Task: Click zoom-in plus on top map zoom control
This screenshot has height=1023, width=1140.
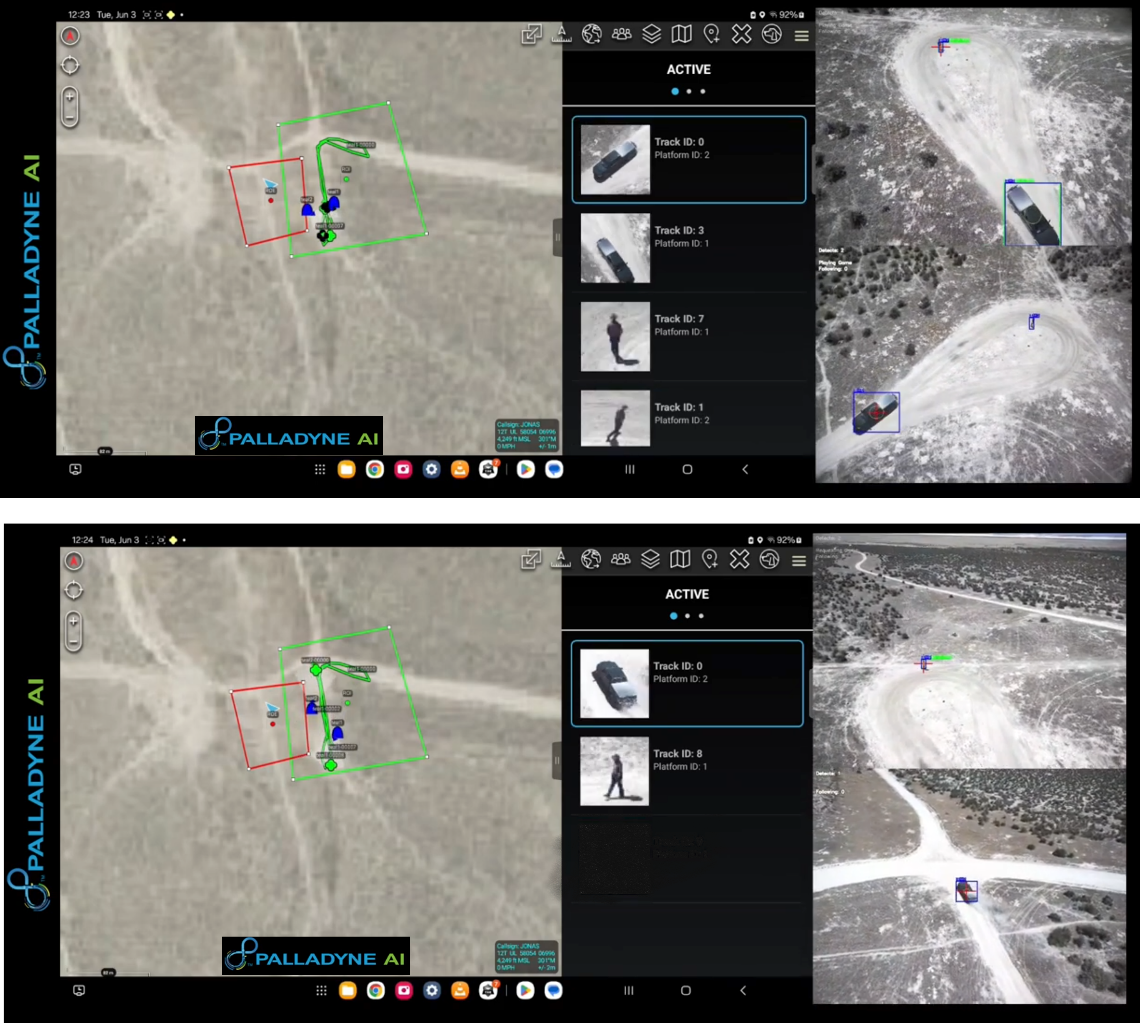Action: 70,97
